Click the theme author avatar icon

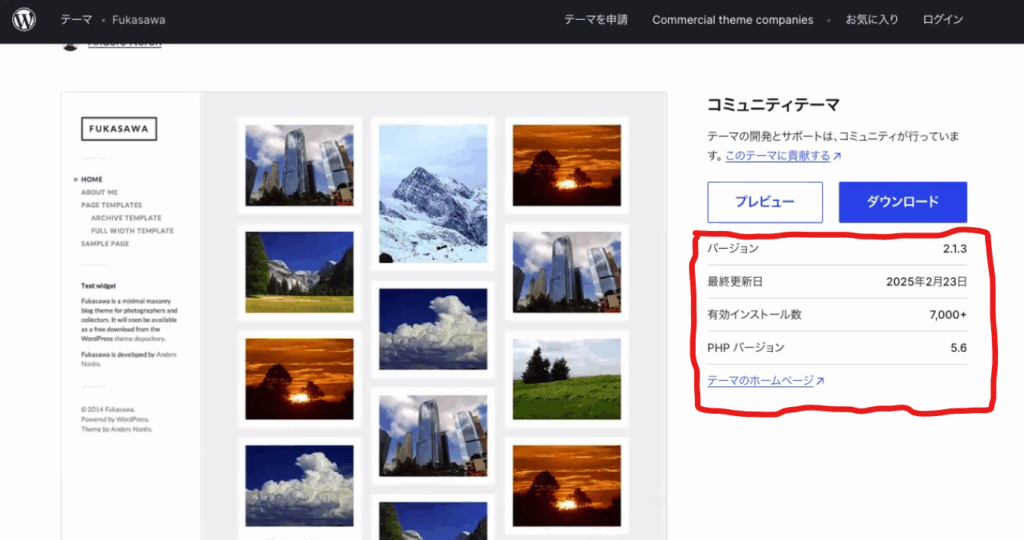point(69,45)
